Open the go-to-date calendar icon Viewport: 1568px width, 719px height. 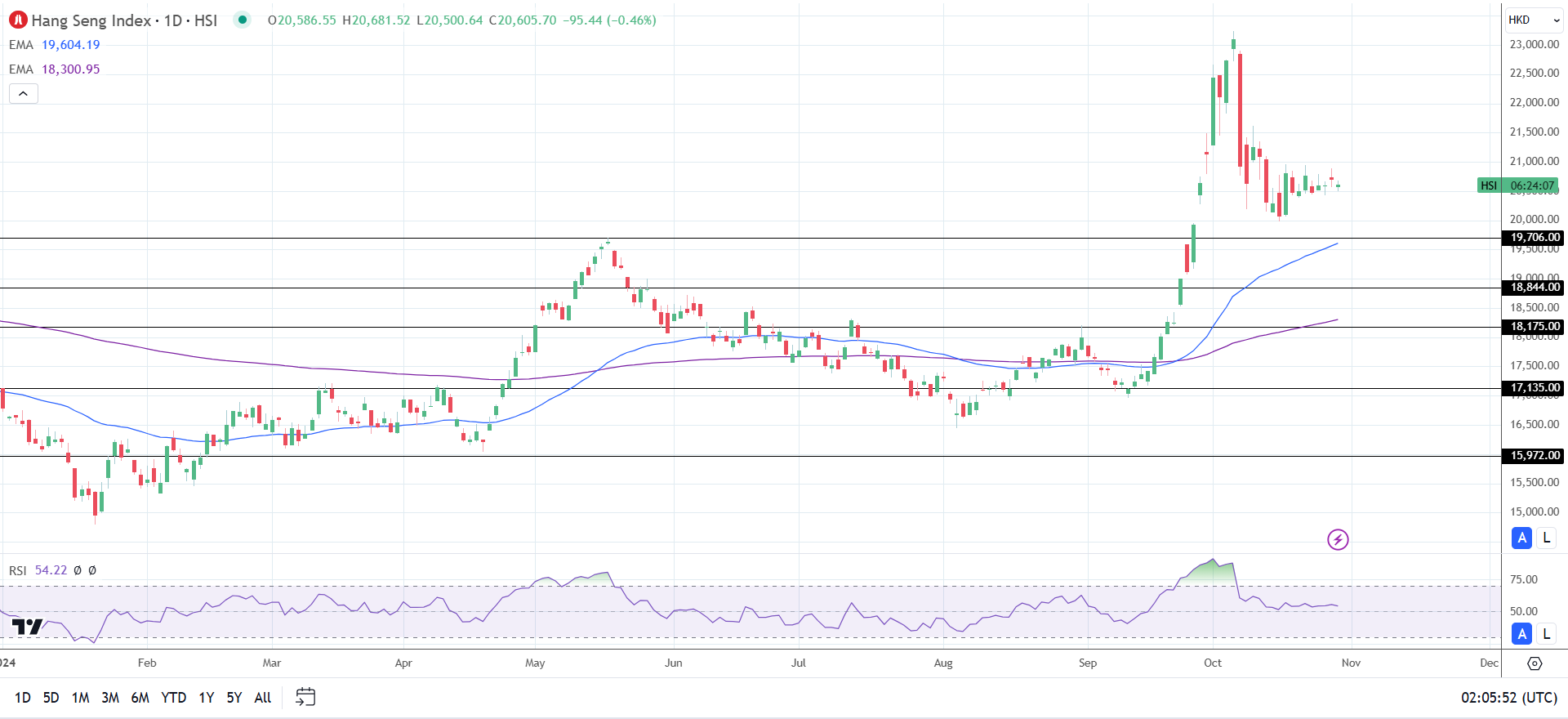click(305, 697)
